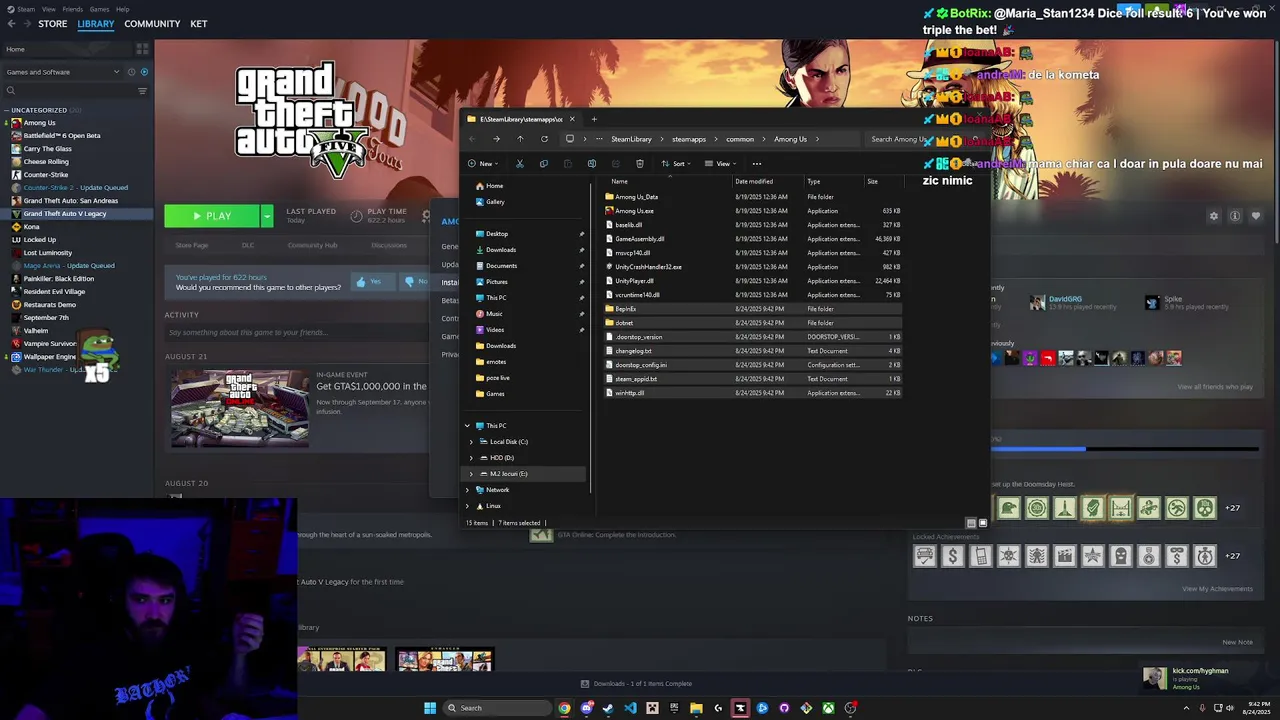Open Steam COMMUNITY tab
This screenshot has width=1280, height=720.
(152, 24)
